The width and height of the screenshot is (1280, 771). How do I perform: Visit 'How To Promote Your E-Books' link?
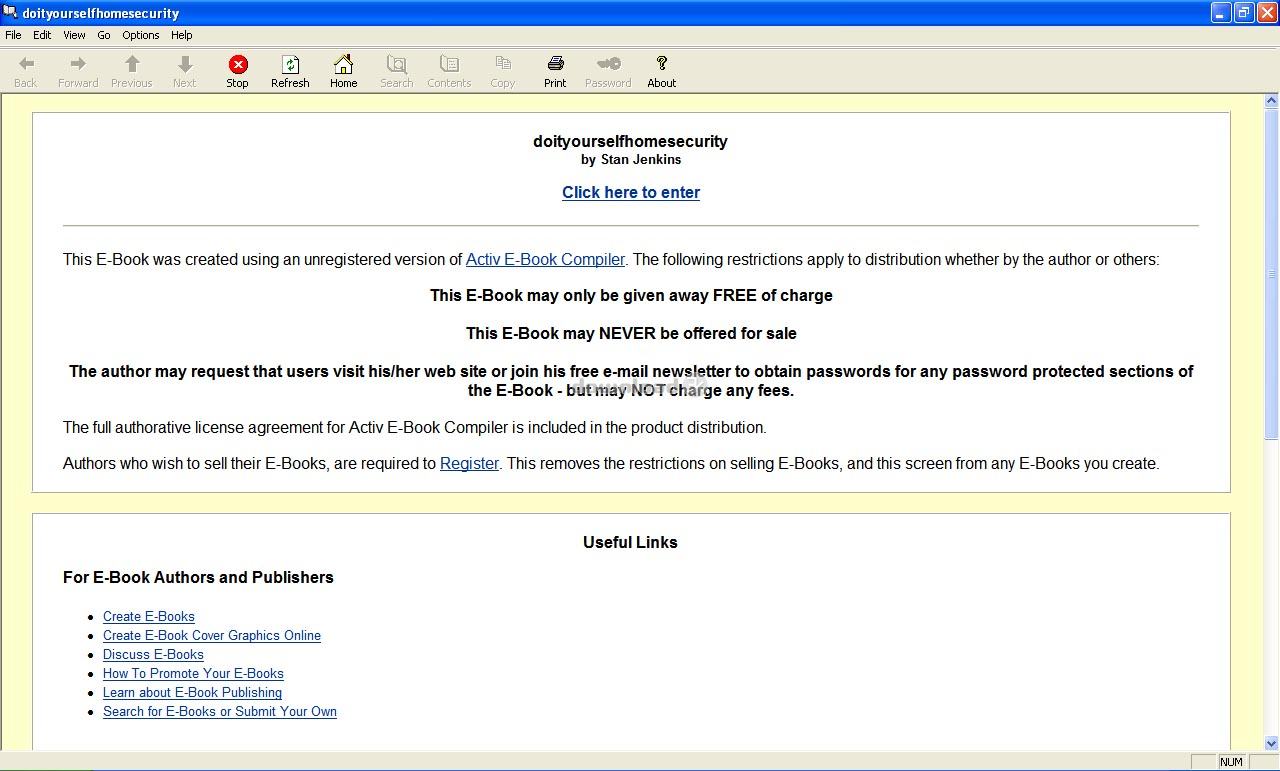point(193,674)
